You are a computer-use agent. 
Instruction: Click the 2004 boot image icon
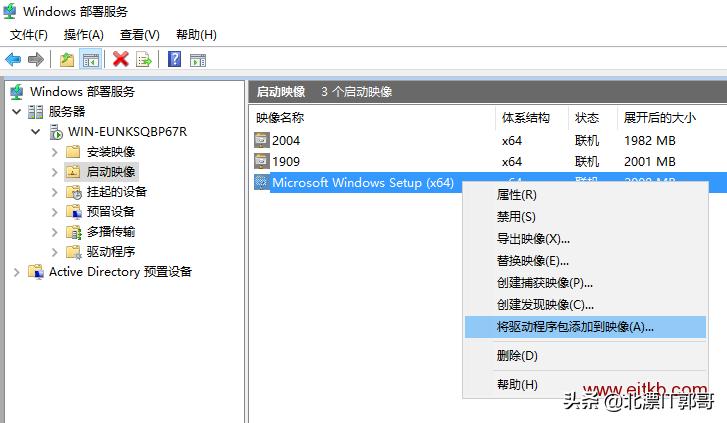(261, 140)
